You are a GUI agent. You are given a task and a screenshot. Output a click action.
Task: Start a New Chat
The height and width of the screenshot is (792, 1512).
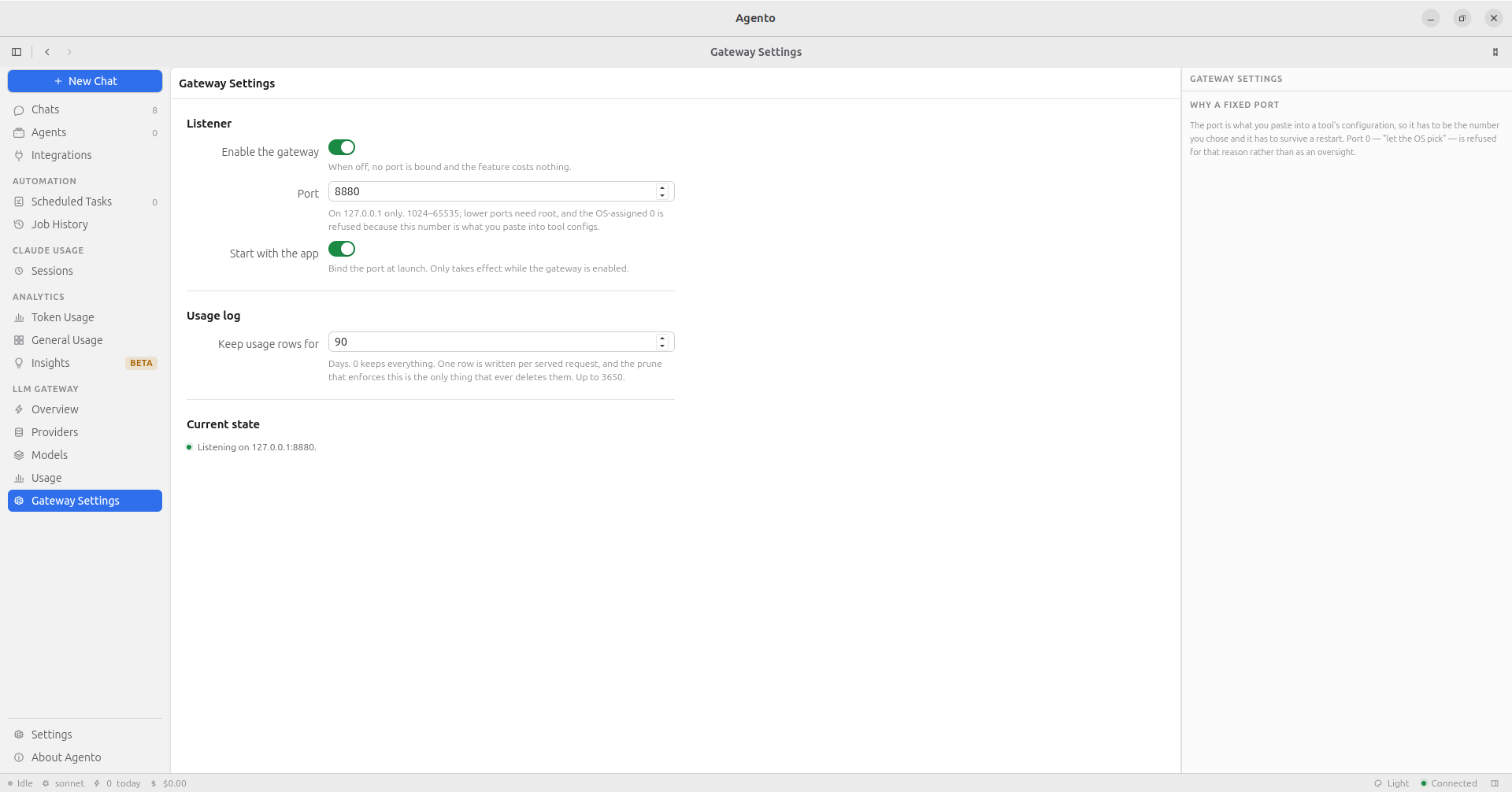coord(85,81)
